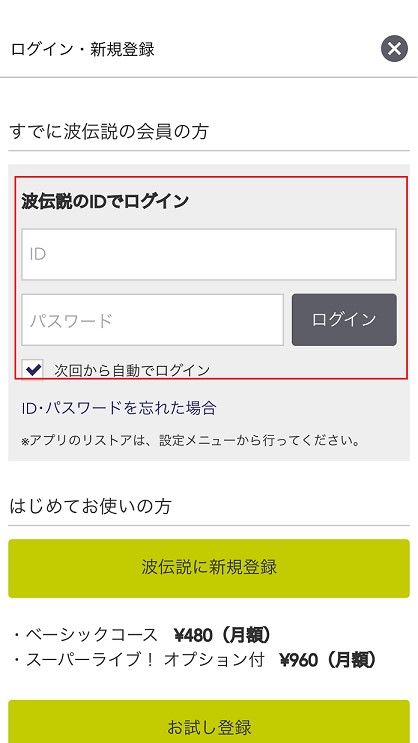Viewport: 418px width, 743px height.
Task: Click into the パスワード field
Action: coord(153,320)
